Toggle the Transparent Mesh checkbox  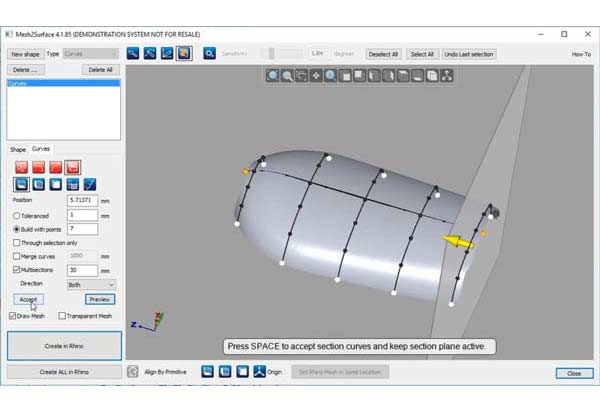click(63, 315)
